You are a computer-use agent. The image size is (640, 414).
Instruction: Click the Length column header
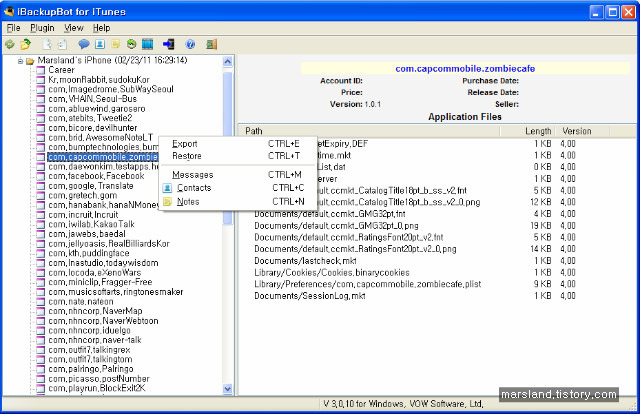pos(527,131)
